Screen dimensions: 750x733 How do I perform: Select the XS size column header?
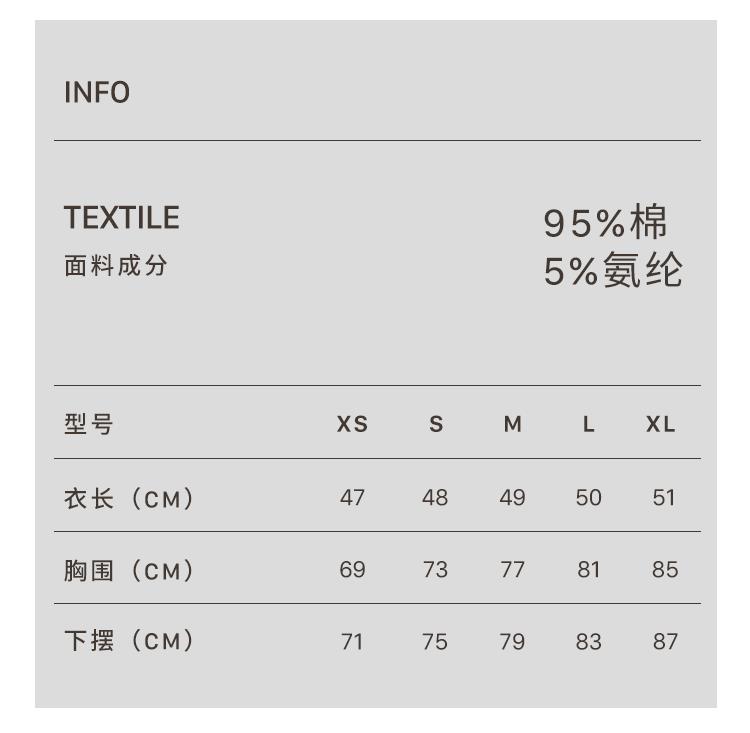(352, 424)
